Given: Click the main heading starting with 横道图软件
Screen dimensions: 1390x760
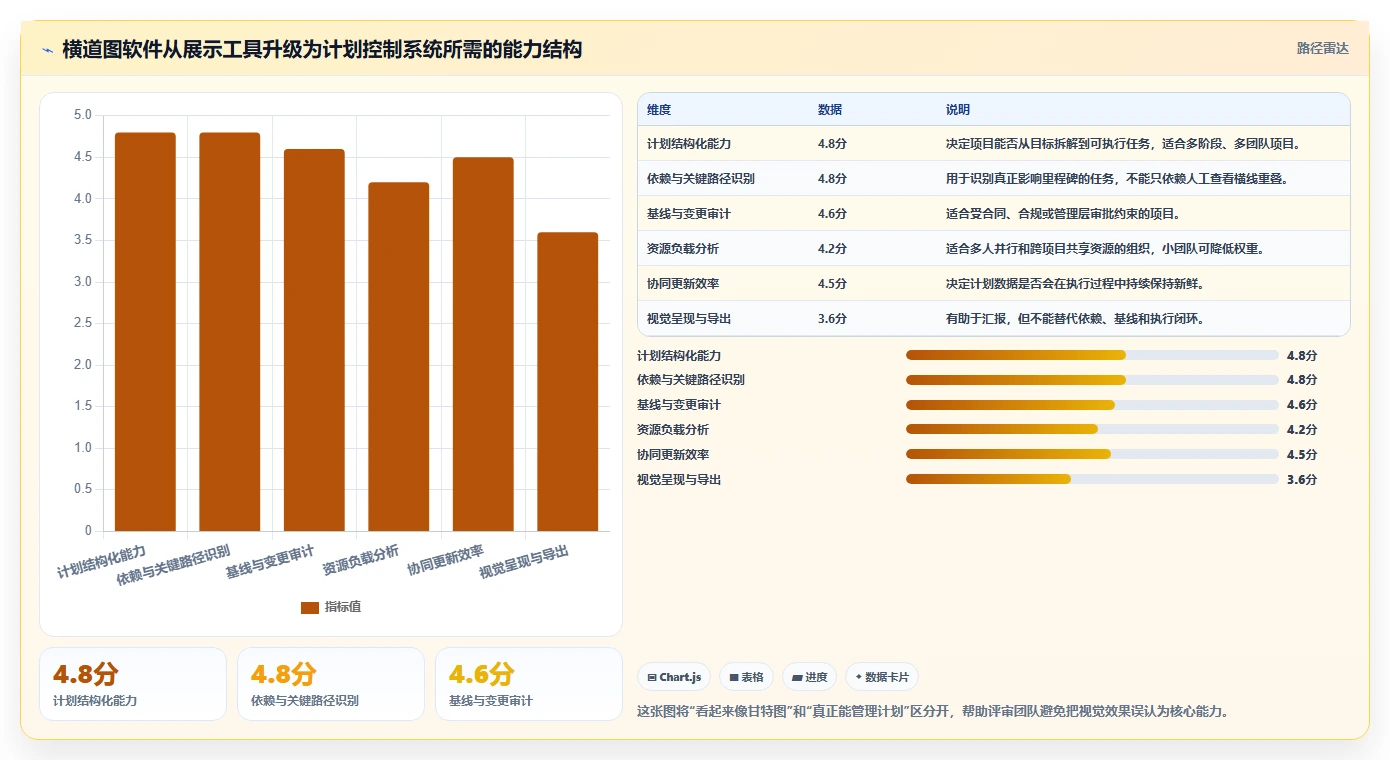Looking at the screenshot, I should tap(322, 49).
